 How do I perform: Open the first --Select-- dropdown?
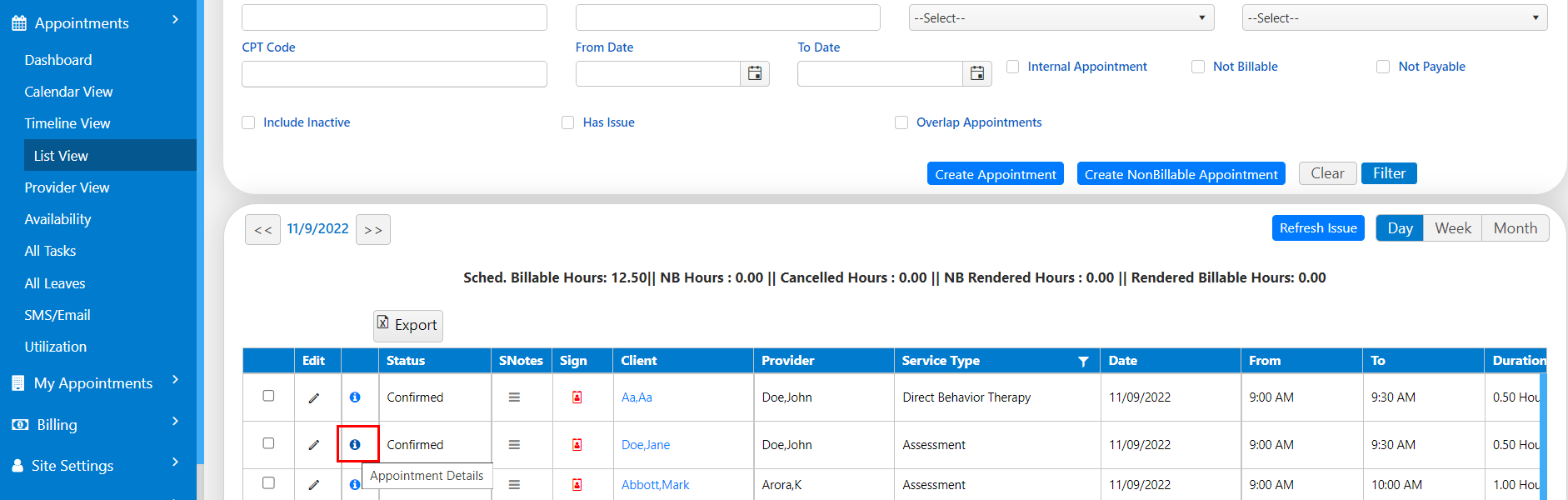[x=1061, y=17]
